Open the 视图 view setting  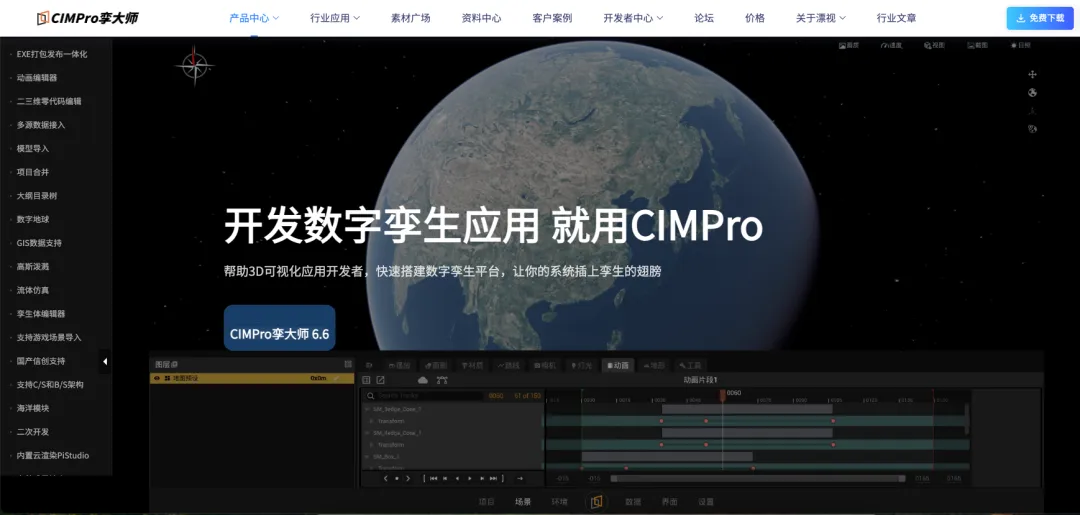point(935,45)
